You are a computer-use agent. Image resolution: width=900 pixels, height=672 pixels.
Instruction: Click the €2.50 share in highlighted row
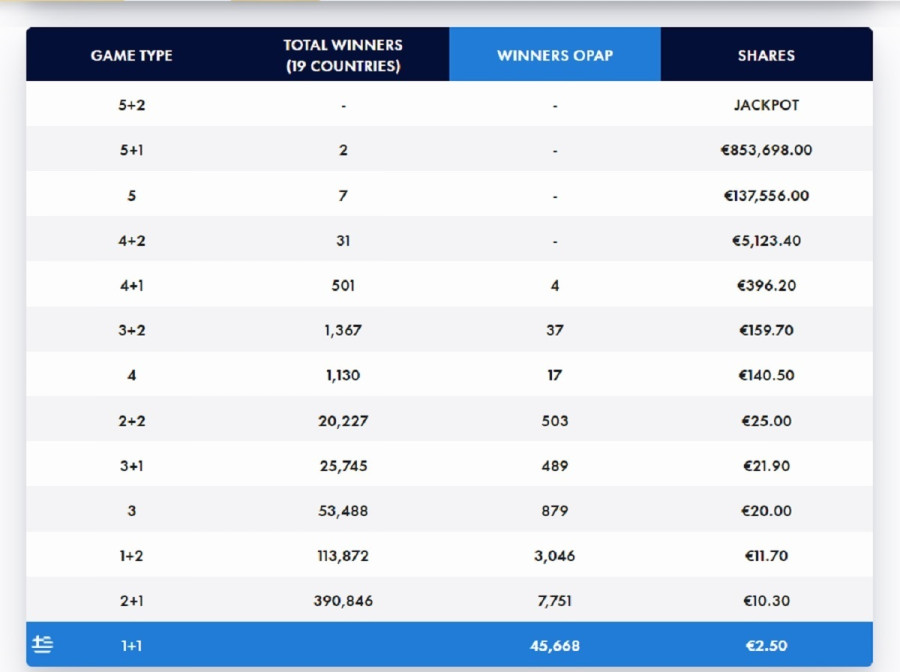click(766, 646)
